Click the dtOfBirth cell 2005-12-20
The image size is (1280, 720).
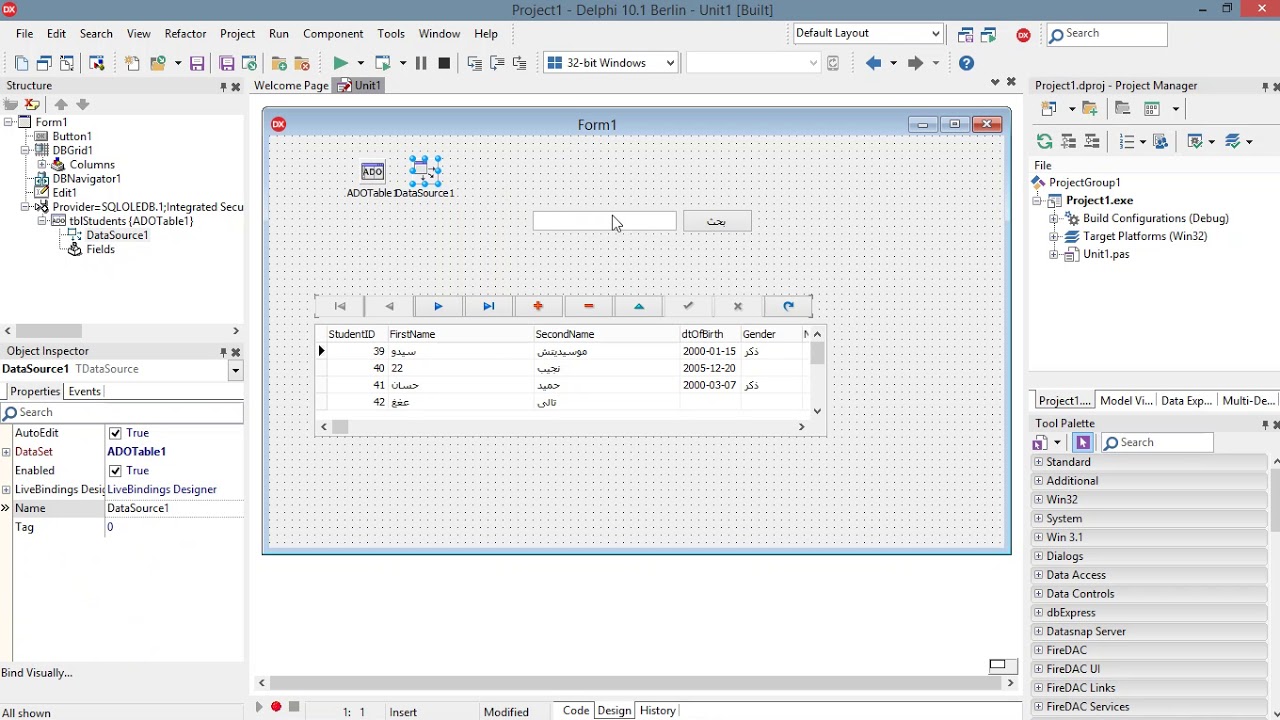(x=709, y=368)
